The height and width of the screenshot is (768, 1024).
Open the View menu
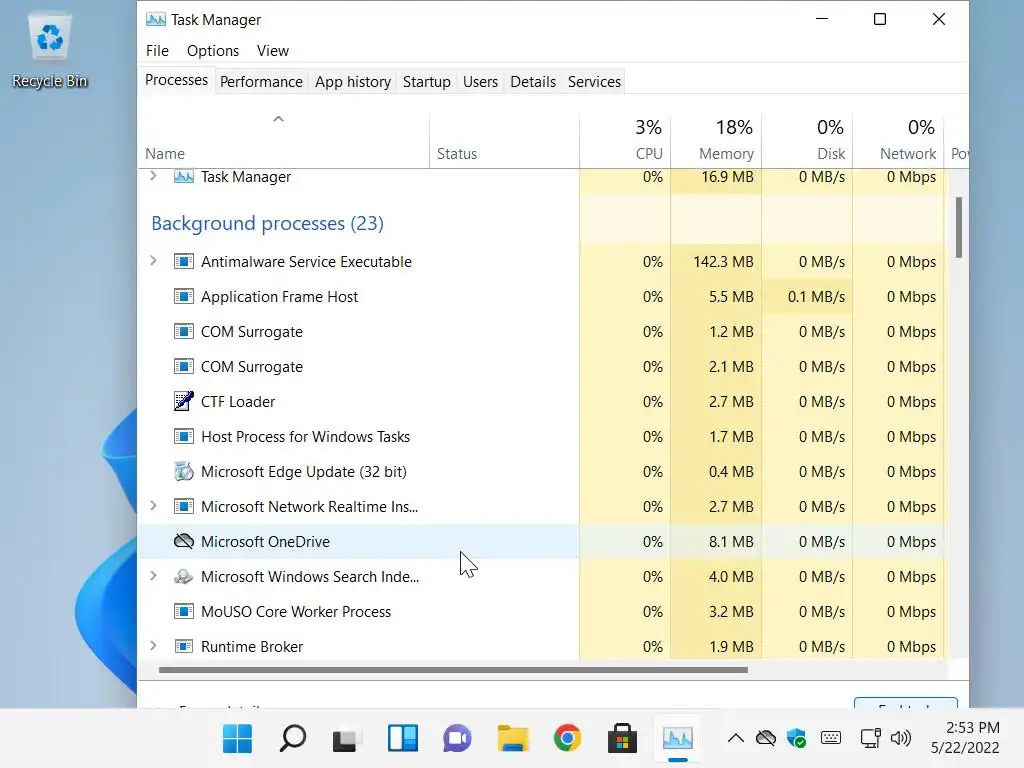tap(272, 51)
